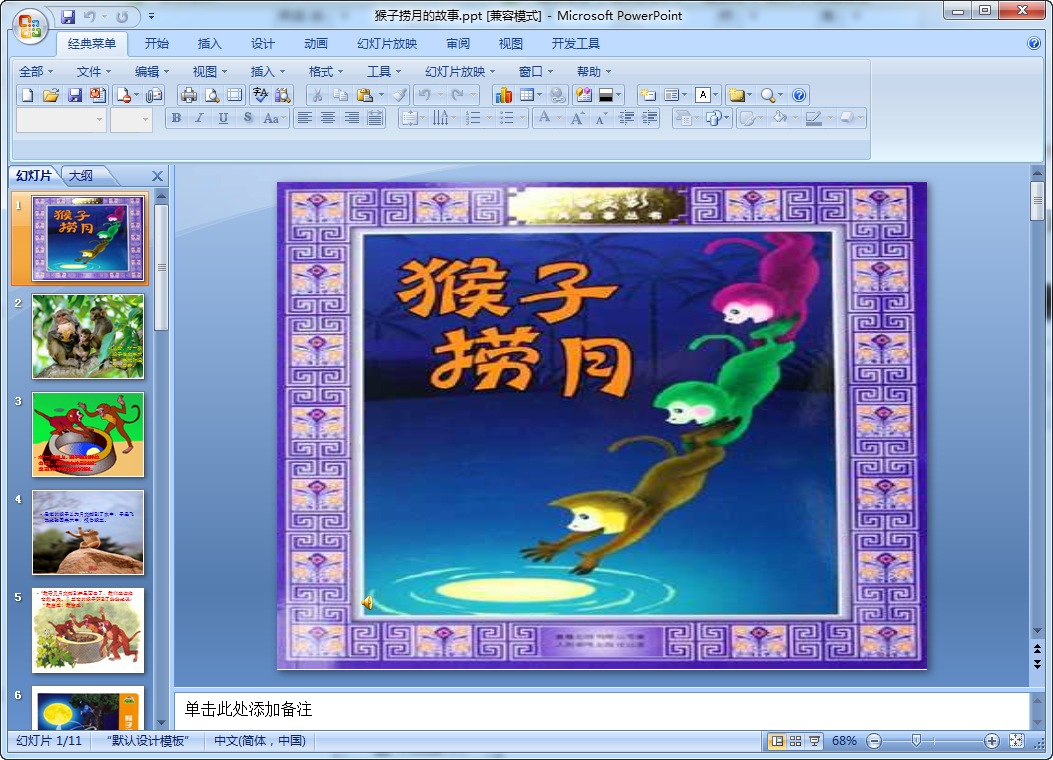Adjust the zoom slider handle
This screenshot has width=1053, height=760.
[916, 741]
